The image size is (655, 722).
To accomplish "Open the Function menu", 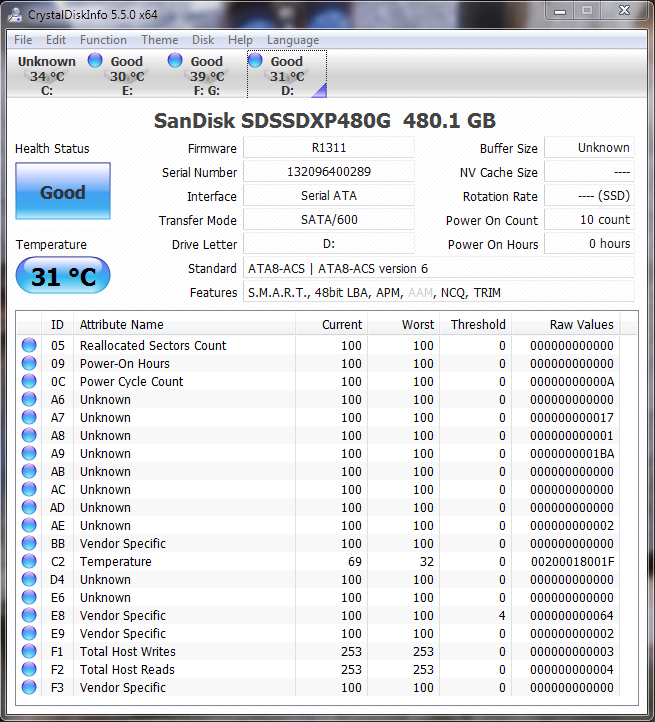I will 103,40.
